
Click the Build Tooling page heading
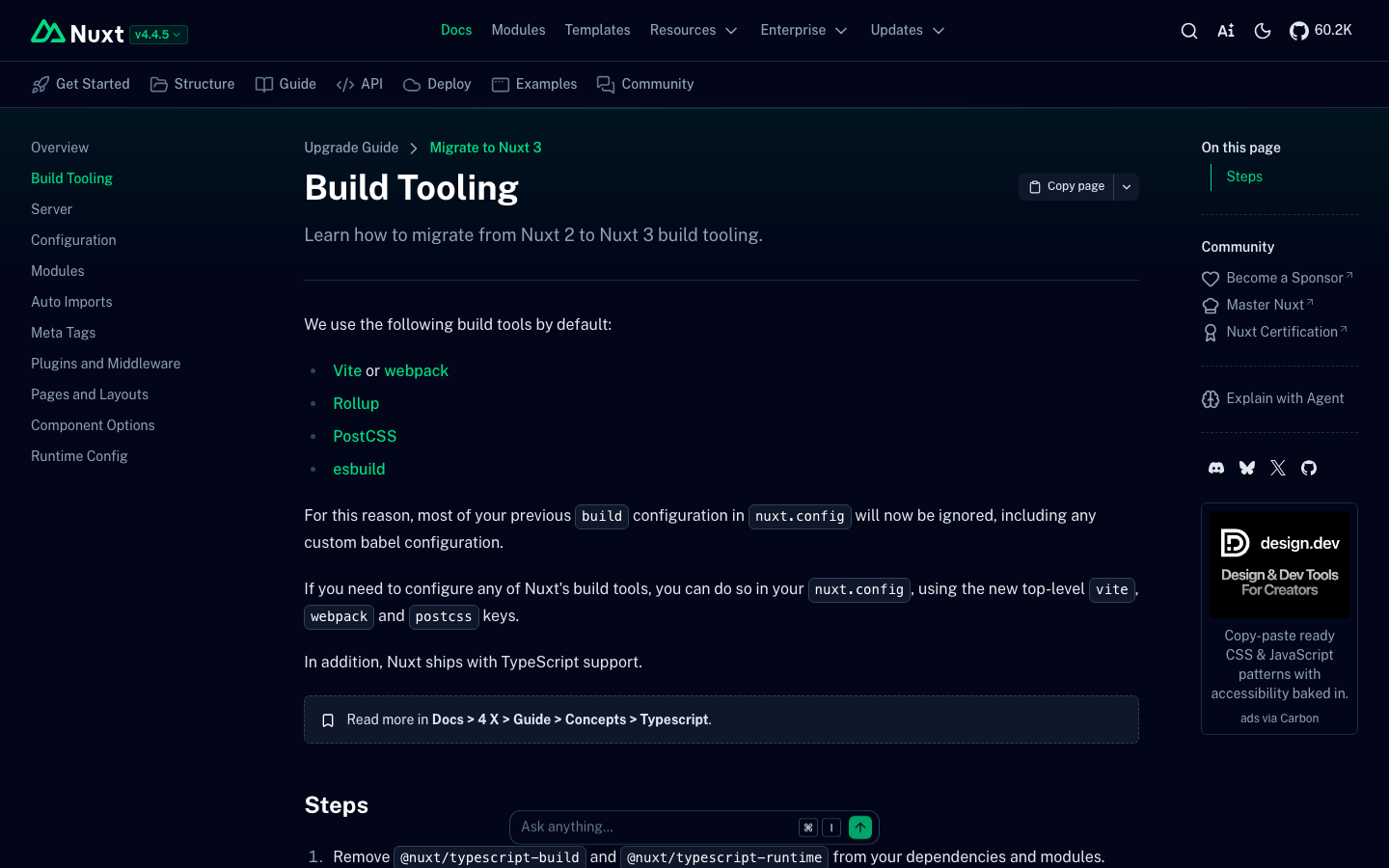[x=411, y=187]
